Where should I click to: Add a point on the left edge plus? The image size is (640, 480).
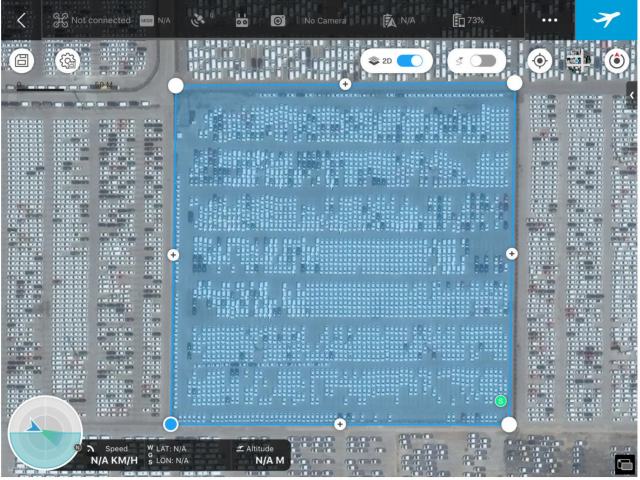pos(173,255)
